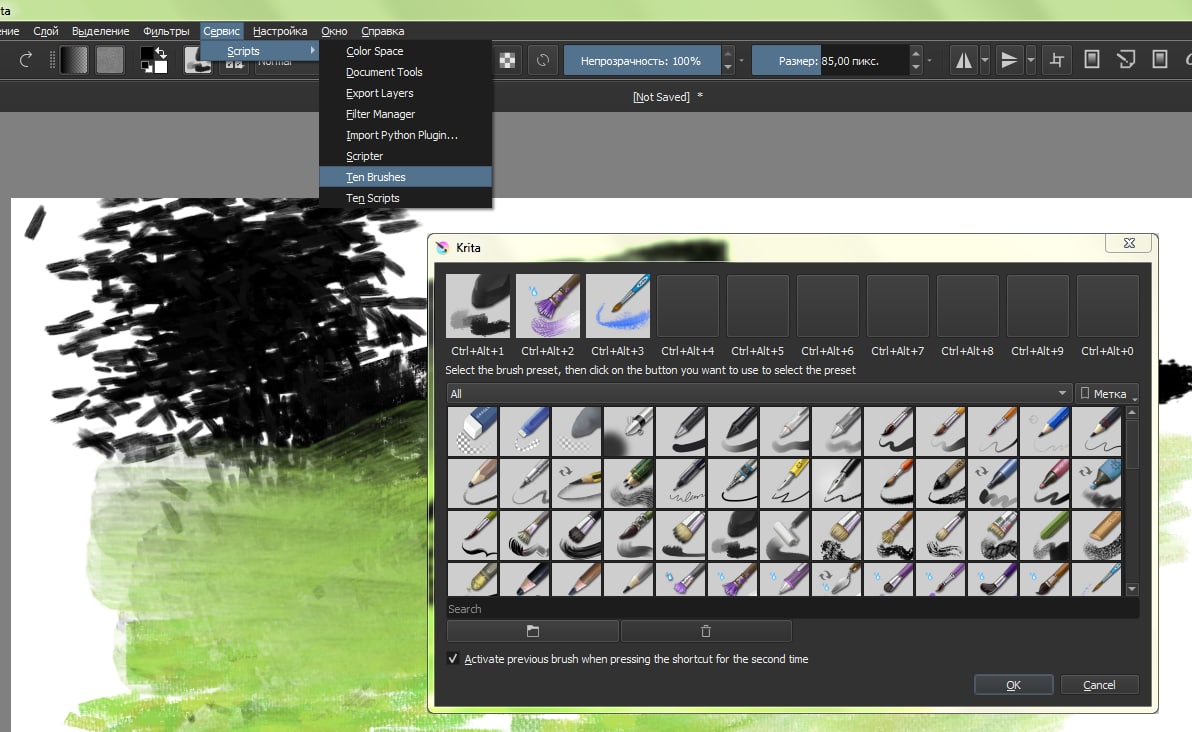Assign preset to empty Ctrl+Alt+5 slot
Screen dimensions: 1192x732
pyautogui.click(x=758, y=306)
